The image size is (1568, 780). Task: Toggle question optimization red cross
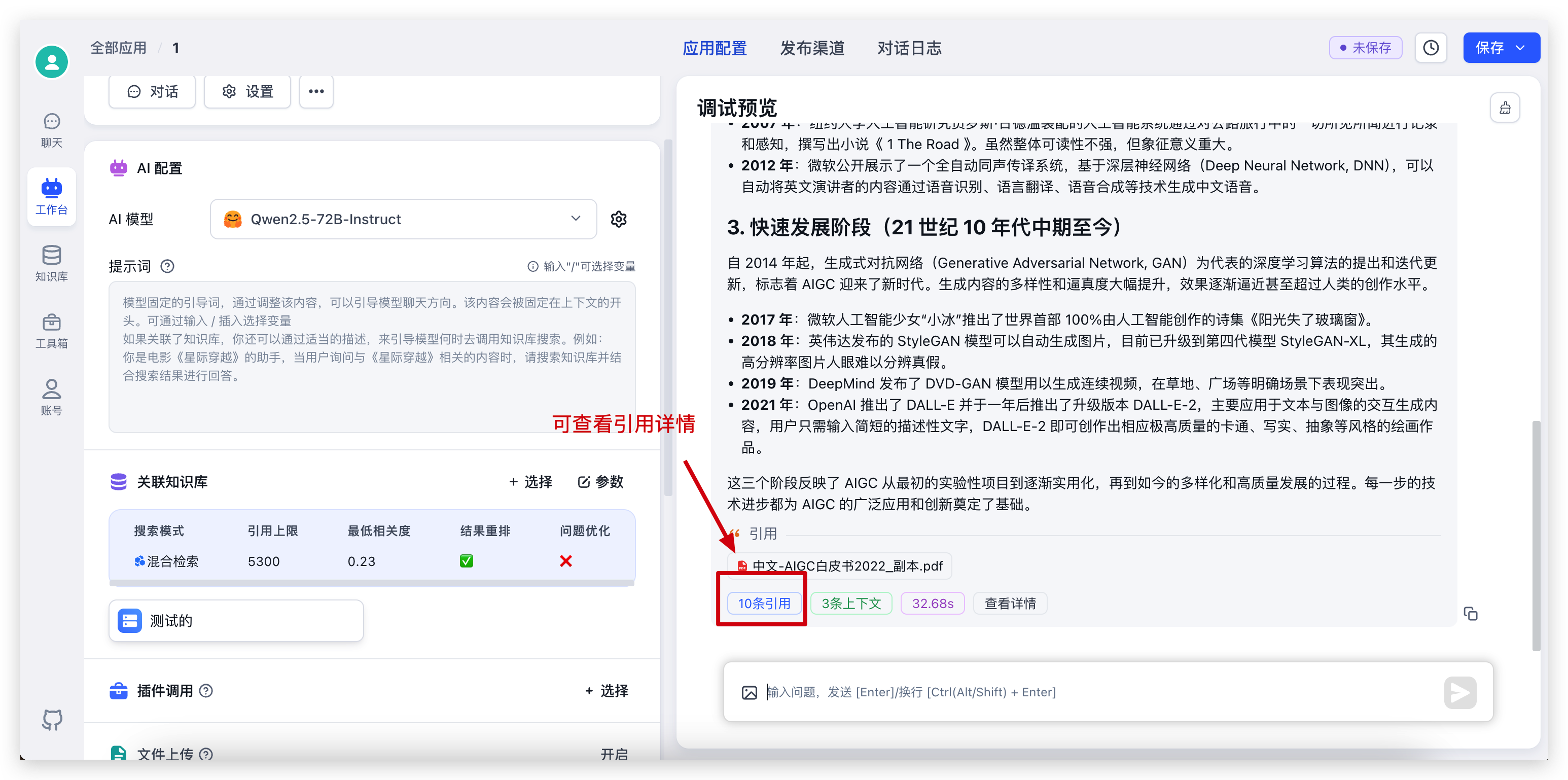(x=565, y=561)
